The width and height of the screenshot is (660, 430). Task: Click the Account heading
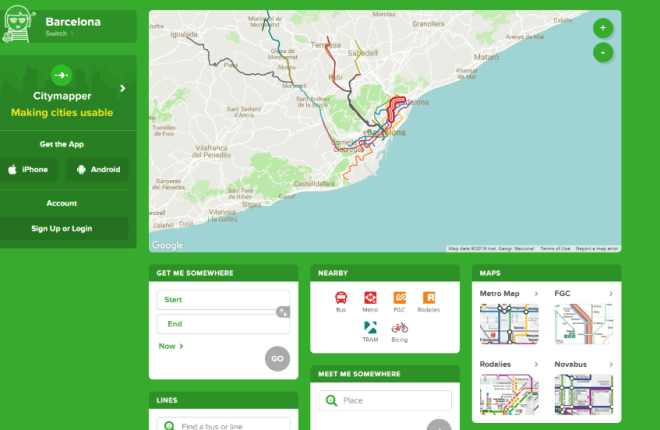pyautogui.click(x=62, y=203)
